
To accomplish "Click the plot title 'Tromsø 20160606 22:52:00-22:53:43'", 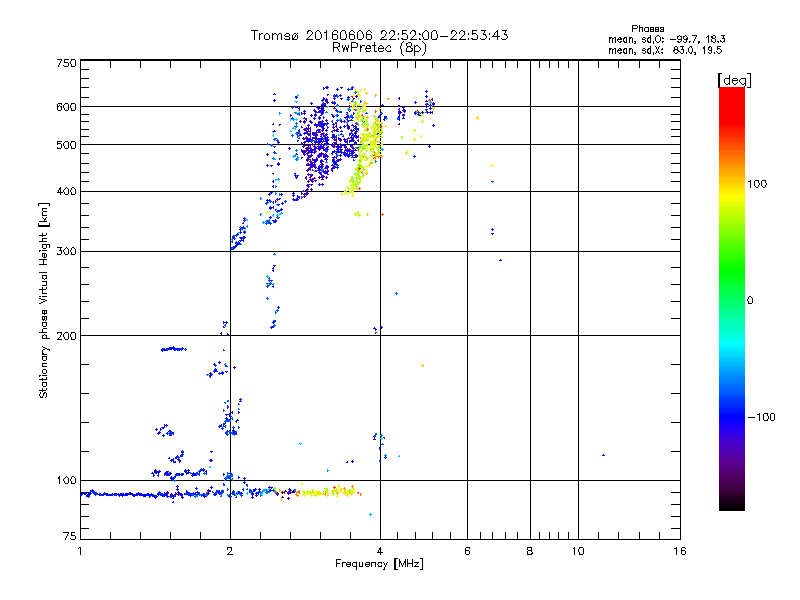I will point(379,35).
